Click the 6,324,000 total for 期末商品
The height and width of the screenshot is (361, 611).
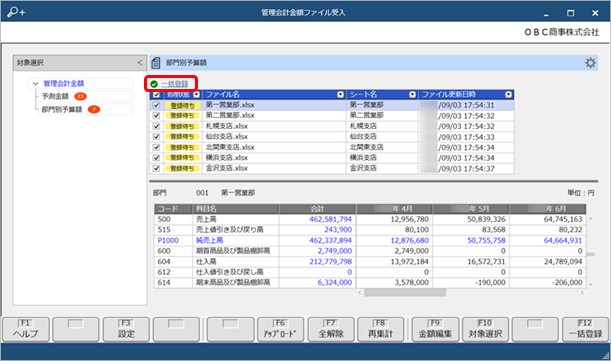pos(317,283)
